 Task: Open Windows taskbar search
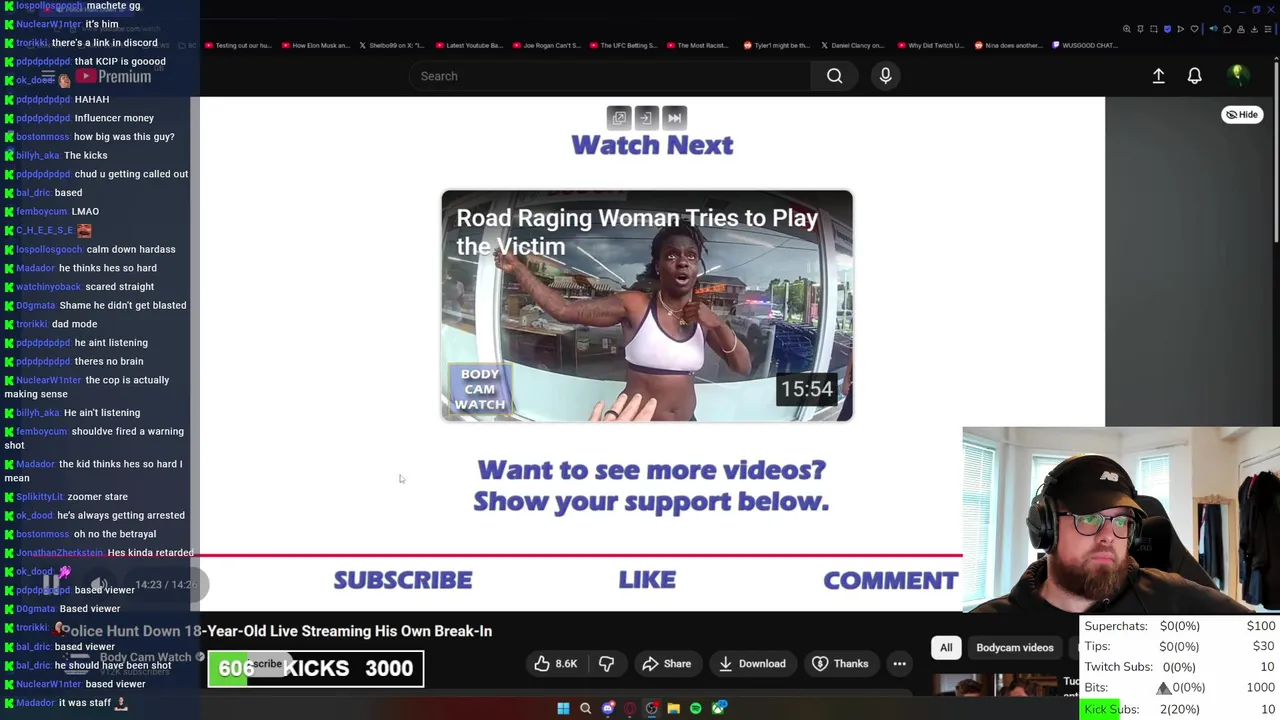point(585,709)
